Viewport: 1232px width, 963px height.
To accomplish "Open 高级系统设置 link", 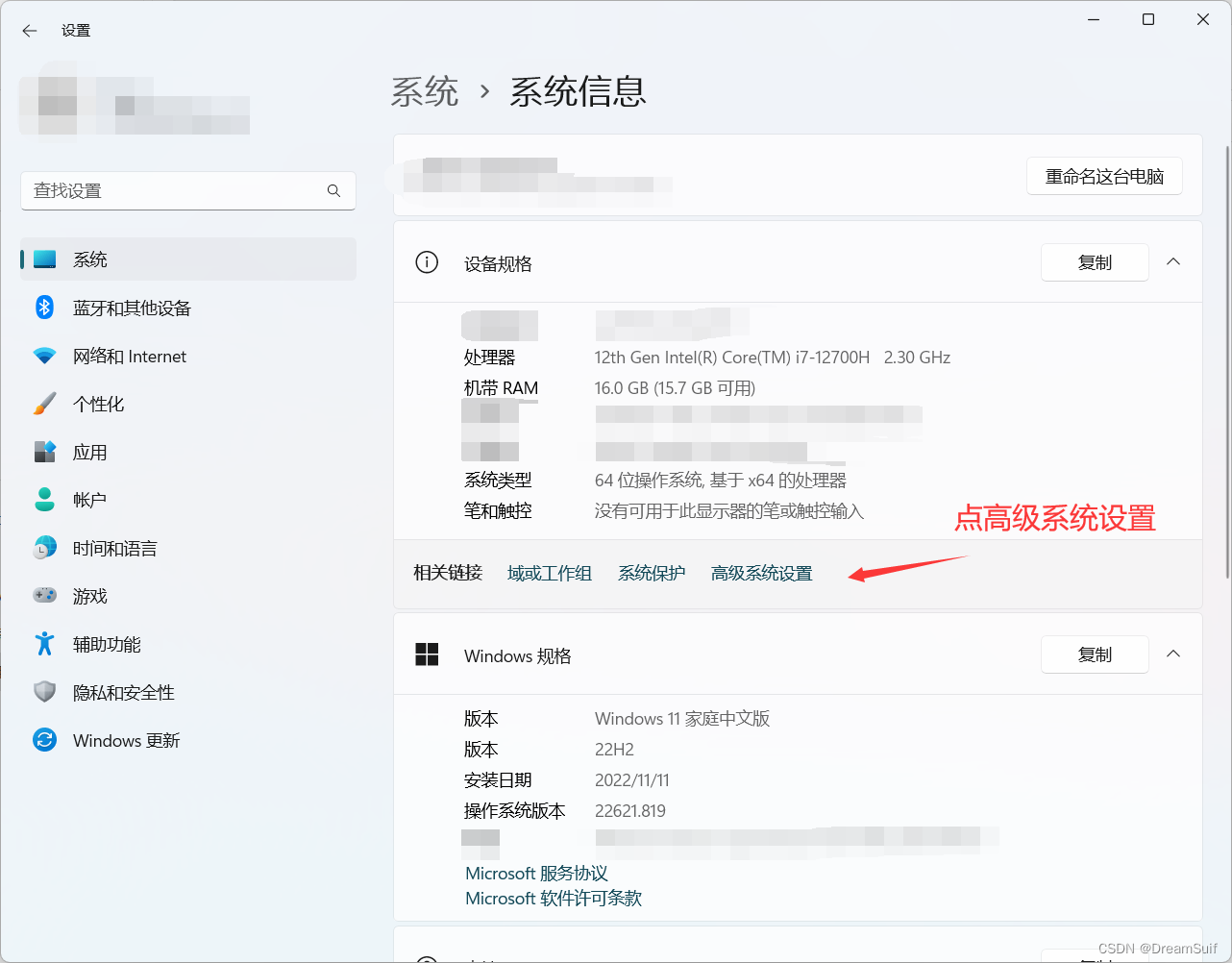I will (762, 574).
